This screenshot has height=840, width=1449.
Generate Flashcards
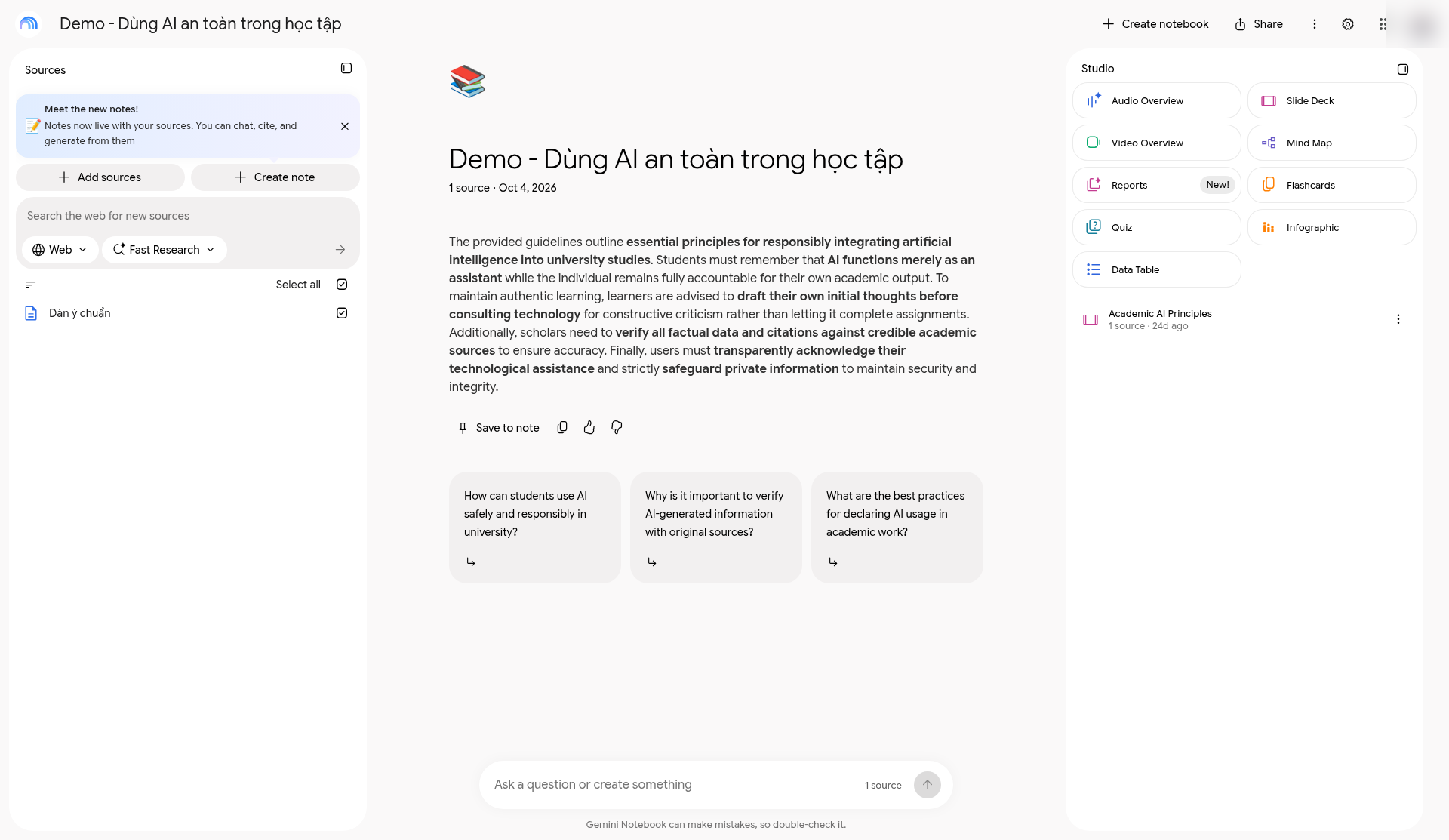(1332, 185)
